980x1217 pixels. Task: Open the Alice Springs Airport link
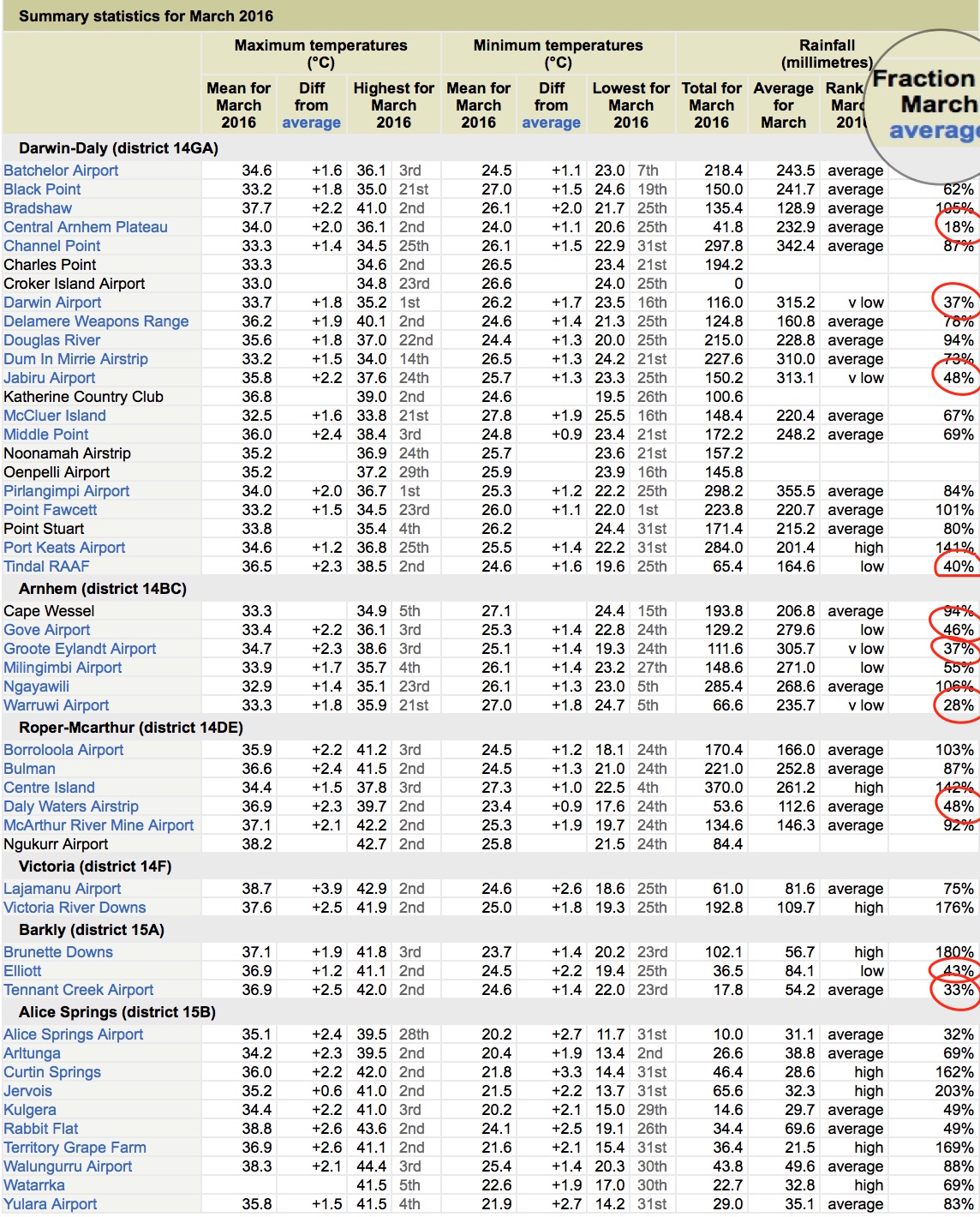(74, 1034)
